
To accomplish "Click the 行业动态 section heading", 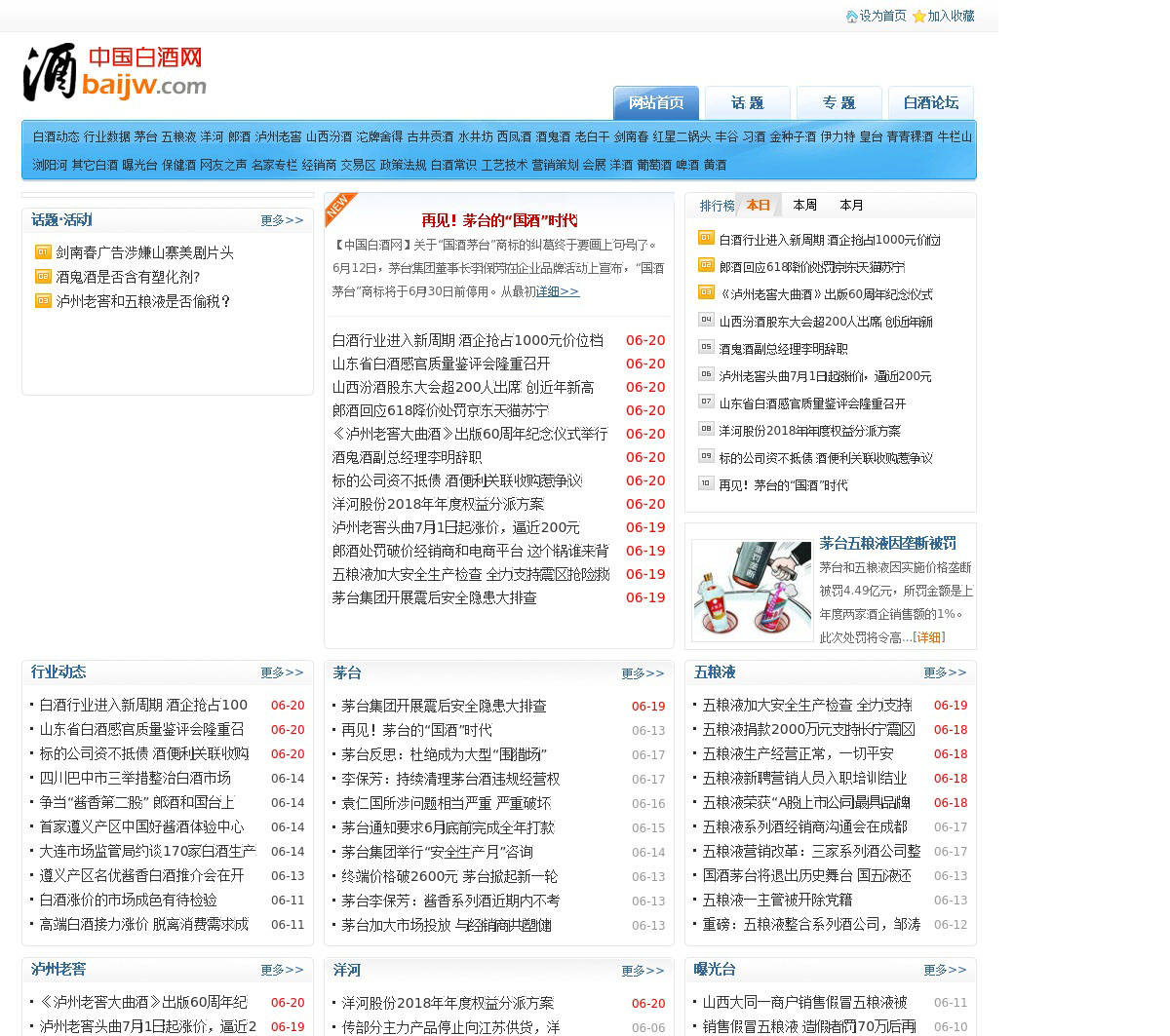I will point(58,672).
